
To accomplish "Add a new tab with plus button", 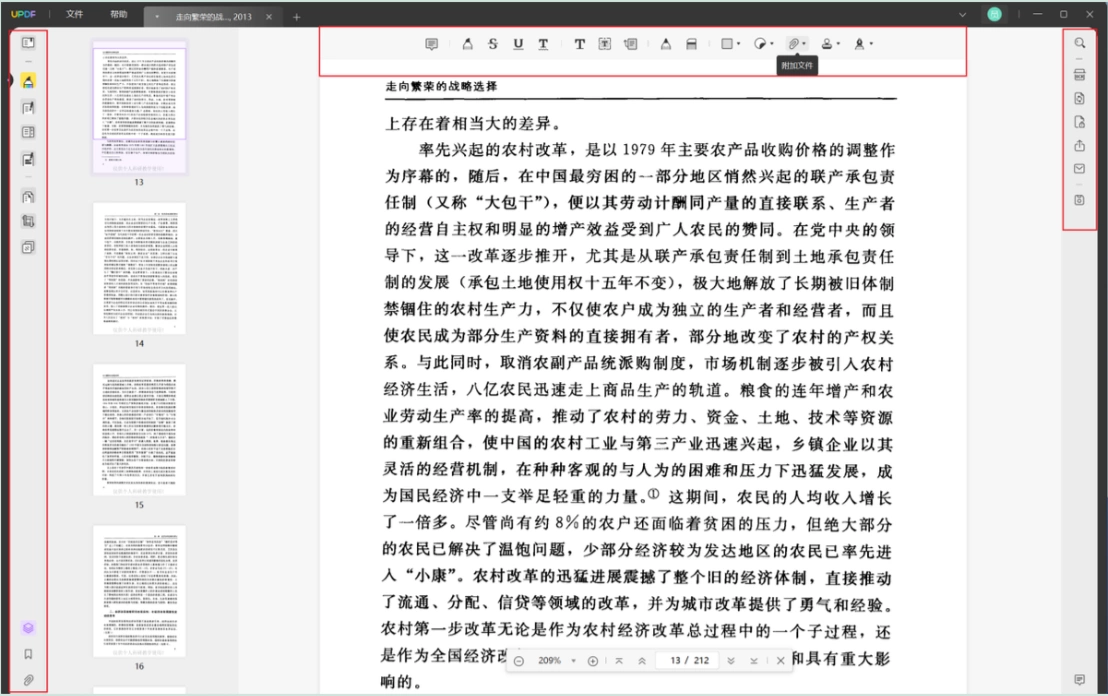I will [x=296, y=17].
